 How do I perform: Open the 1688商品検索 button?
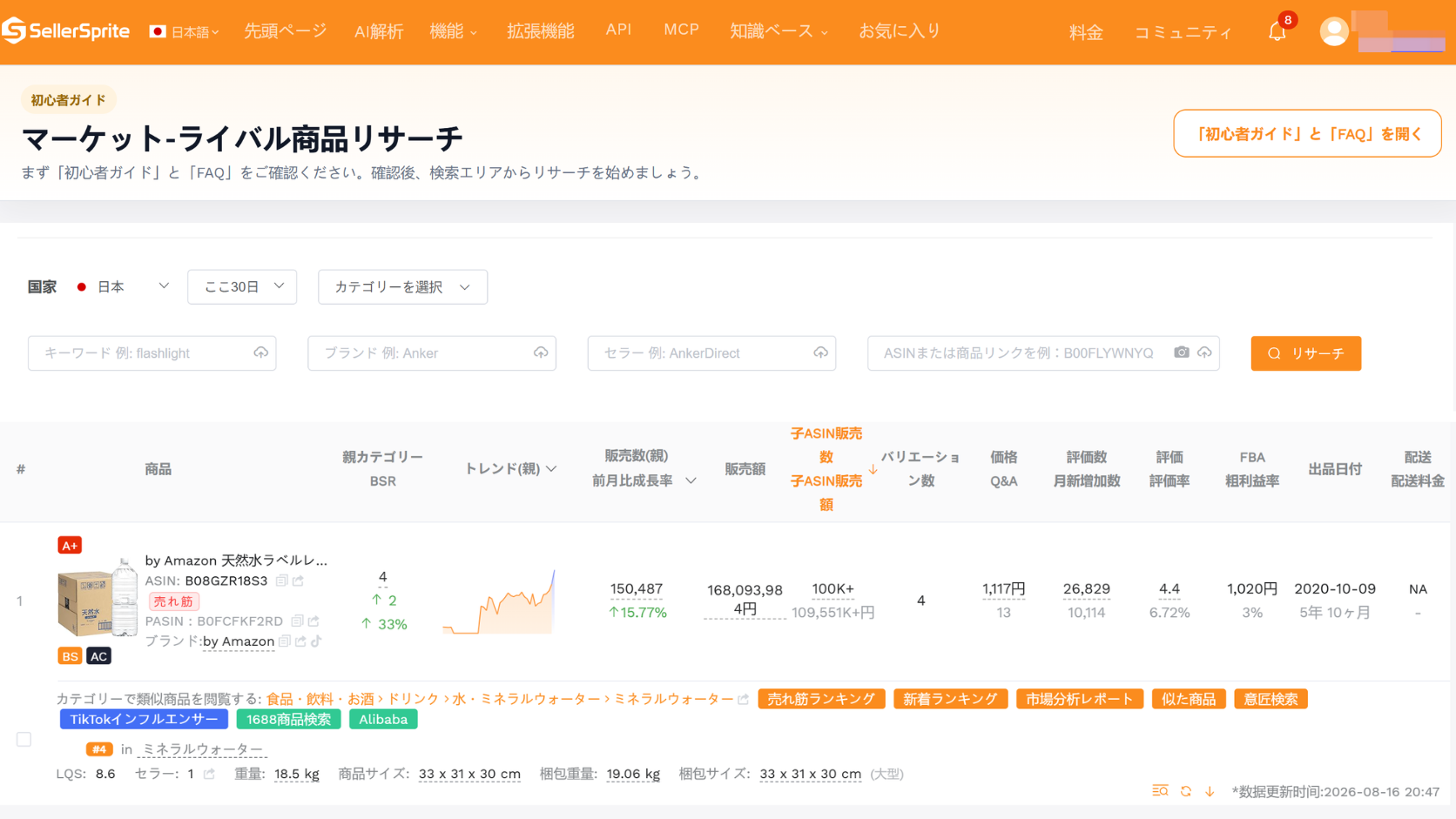(x=288, y=719)
